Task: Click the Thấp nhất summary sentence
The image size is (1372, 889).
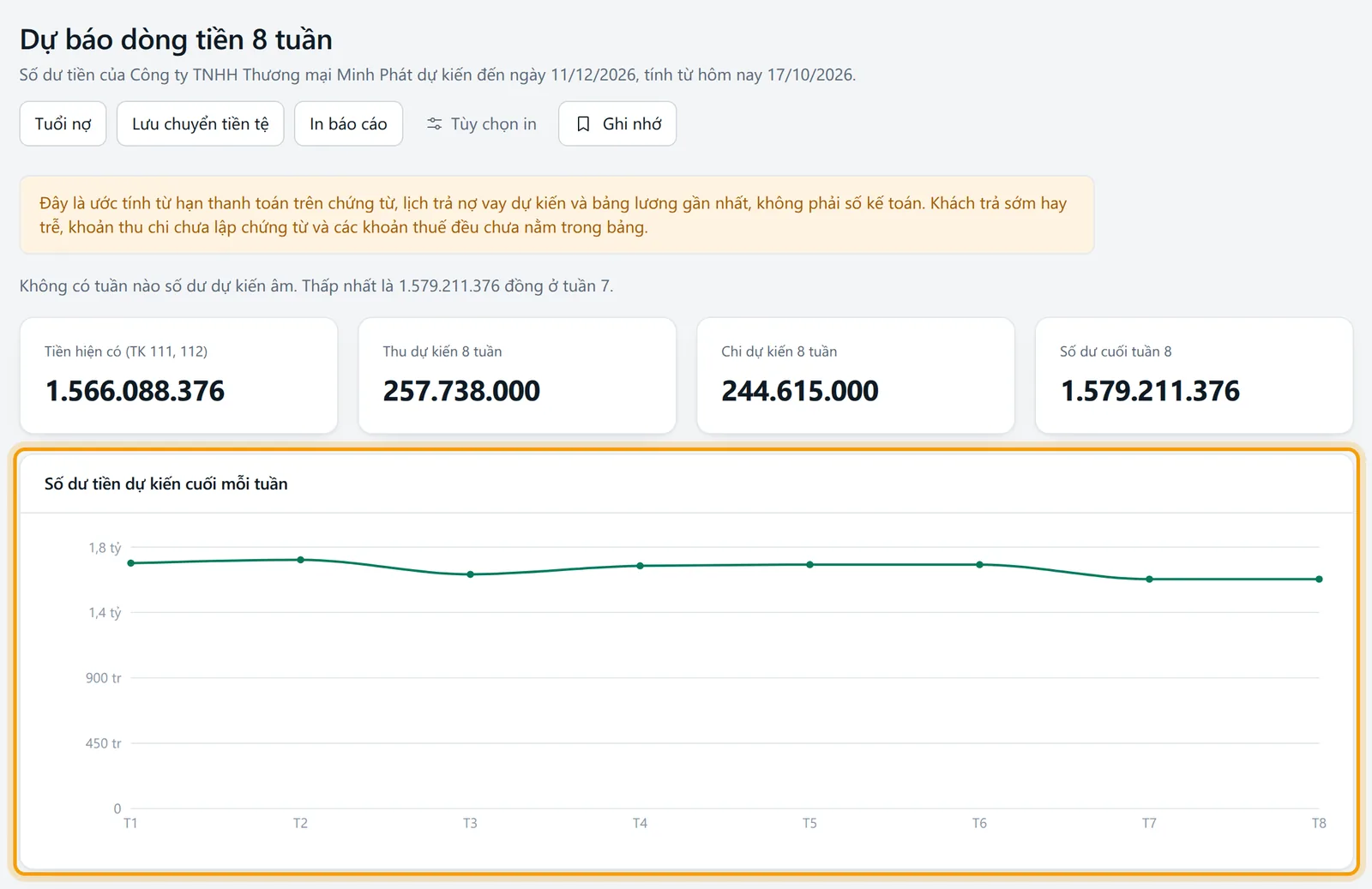Action: tap(457, 285)
